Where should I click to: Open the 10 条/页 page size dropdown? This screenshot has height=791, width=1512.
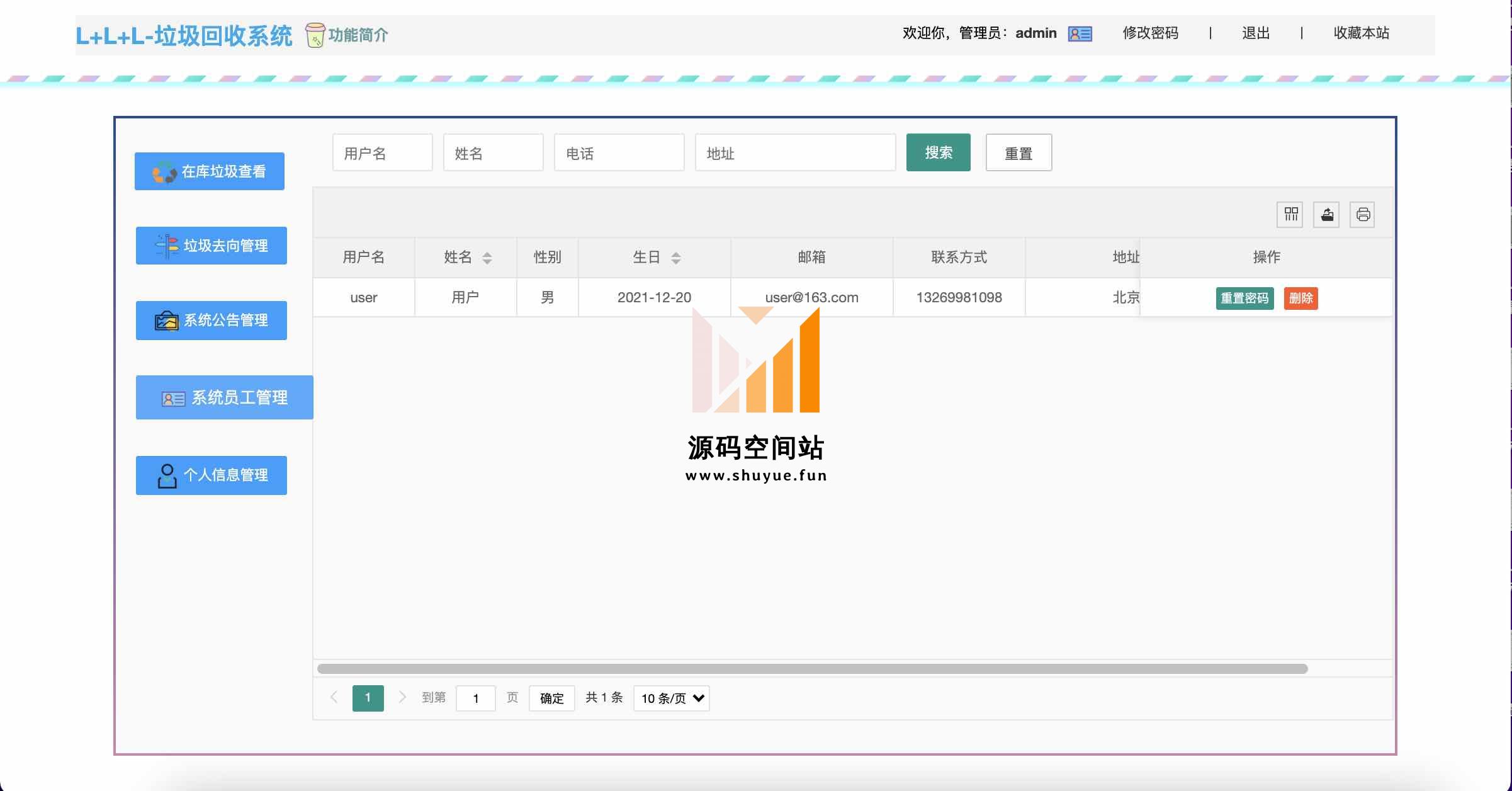[672, 698]
